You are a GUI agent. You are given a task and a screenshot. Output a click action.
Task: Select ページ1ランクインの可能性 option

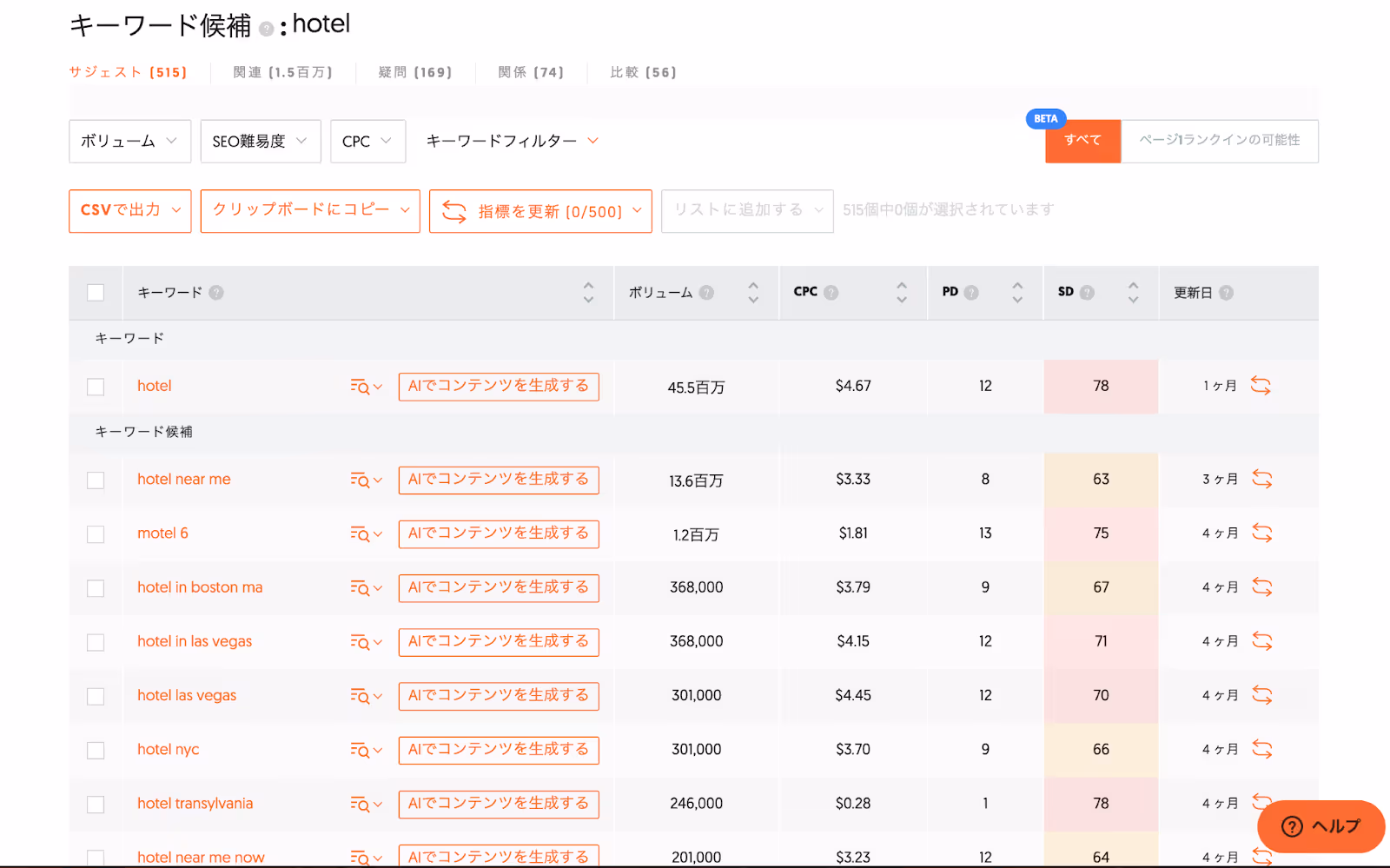(1220, 141)
